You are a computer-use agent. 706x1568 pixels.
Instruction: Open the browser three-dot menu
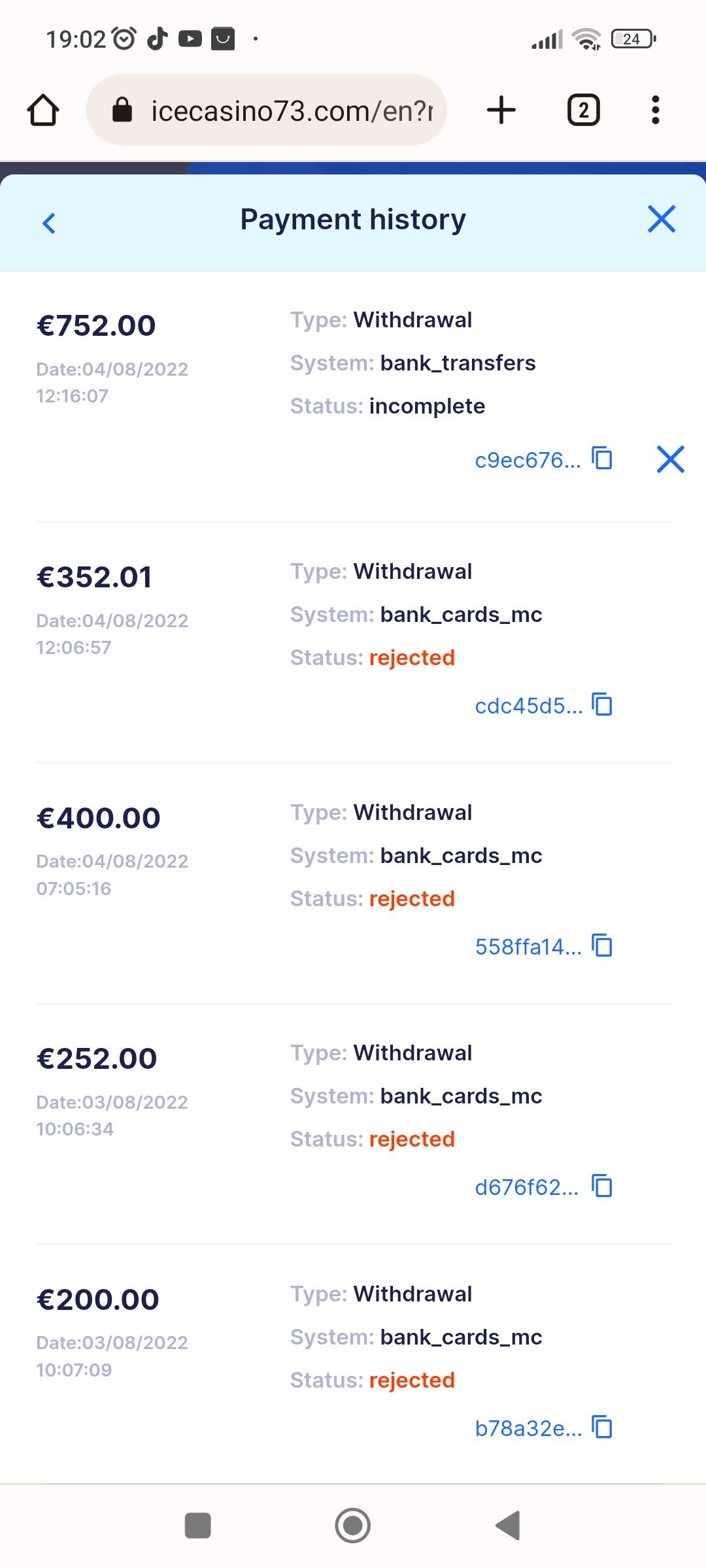point(655,110)
